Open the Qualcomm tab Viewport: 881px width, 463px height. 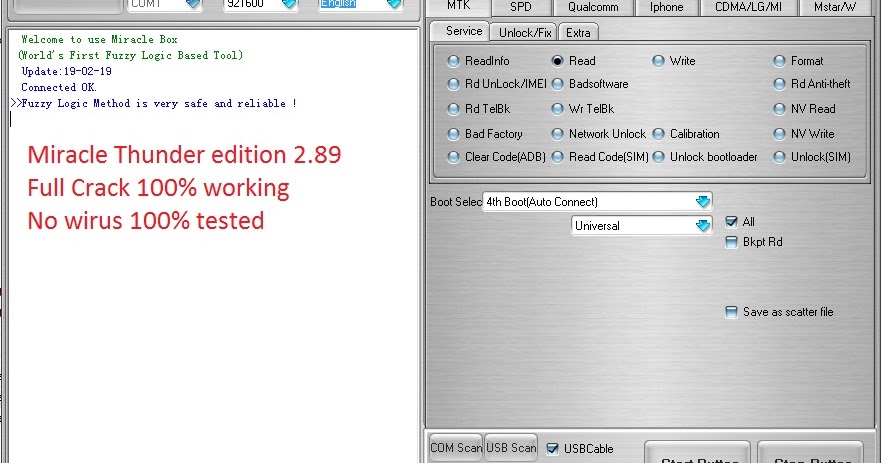click(593, 7)
